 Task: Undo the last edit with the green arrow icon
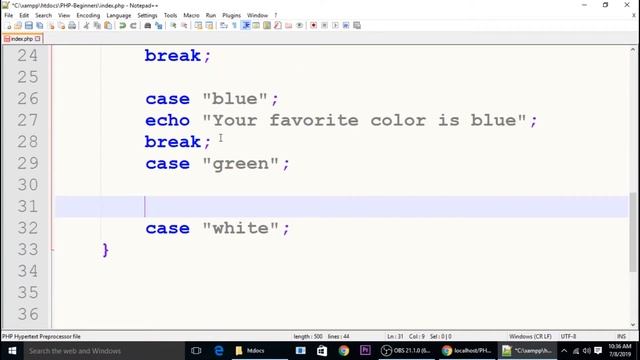click(x=122, y=26)
